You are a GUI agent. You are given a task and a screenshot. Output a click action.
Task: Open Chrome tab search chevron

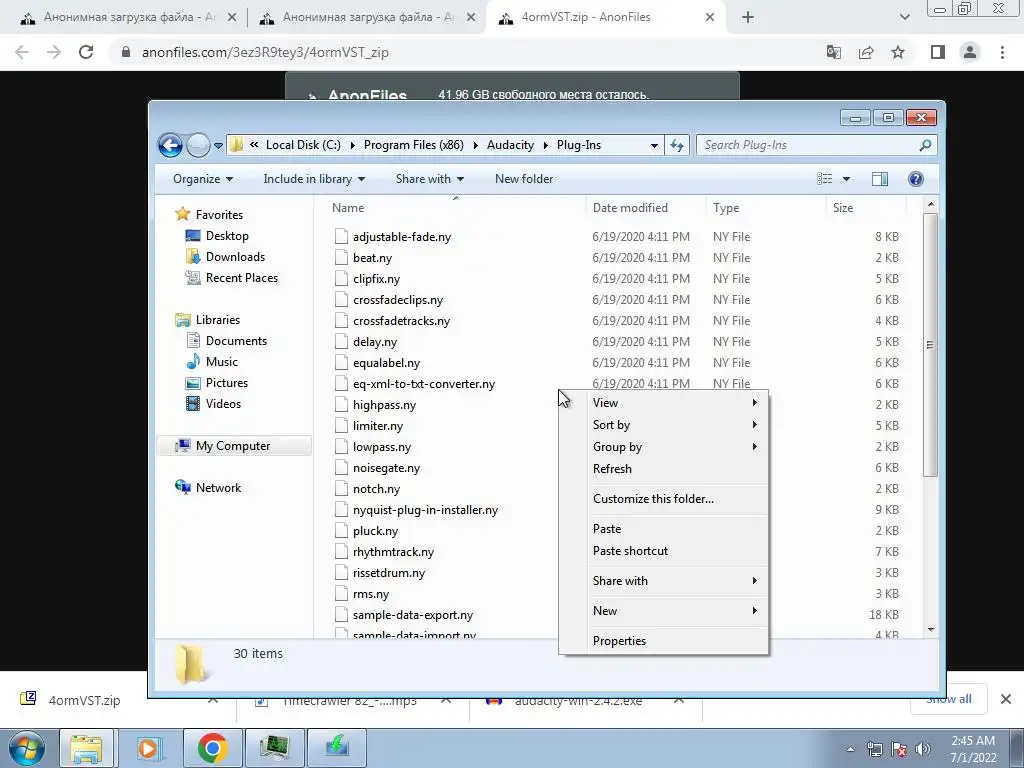coord(904,18)
